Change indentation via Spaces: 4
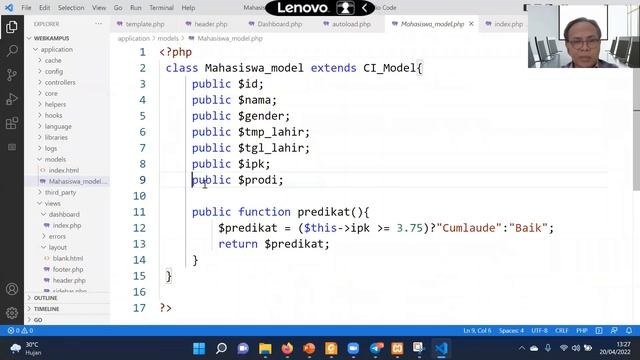This screenshot has width=640, height=360. [x=511, y=331]
